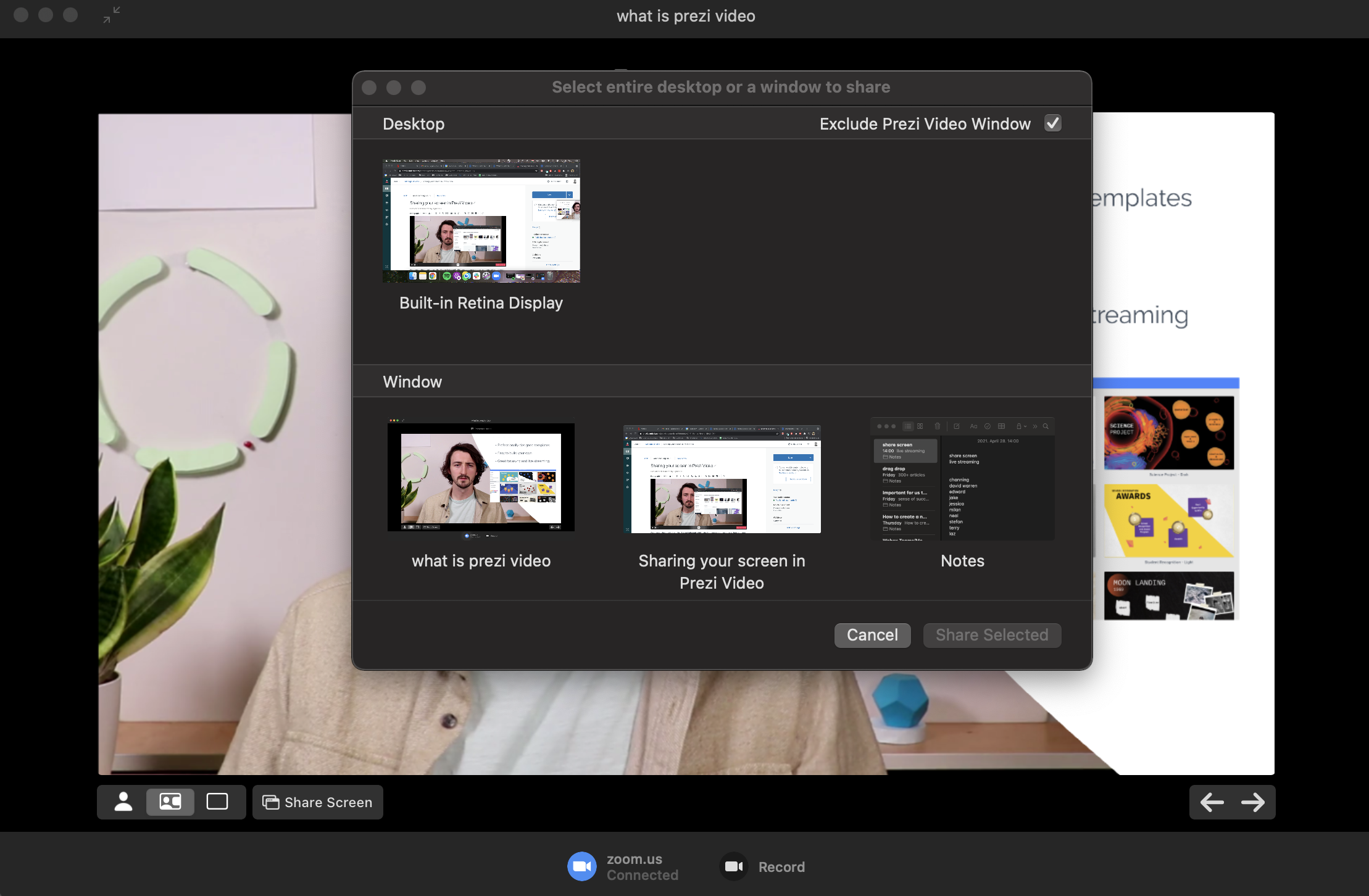Click the Share Screen window icon
Screen dimensions: 1369x896
click(x=270, y=802)
